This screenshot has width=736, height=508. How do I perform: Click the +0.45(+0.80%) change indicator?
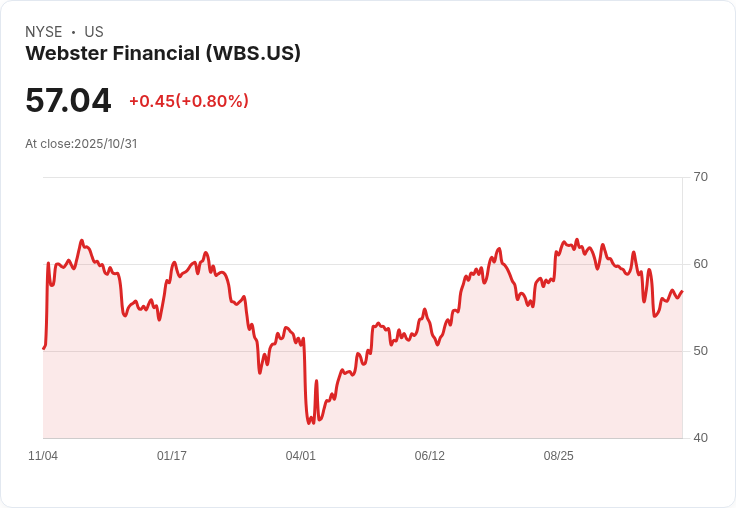(x=189, y=101)
